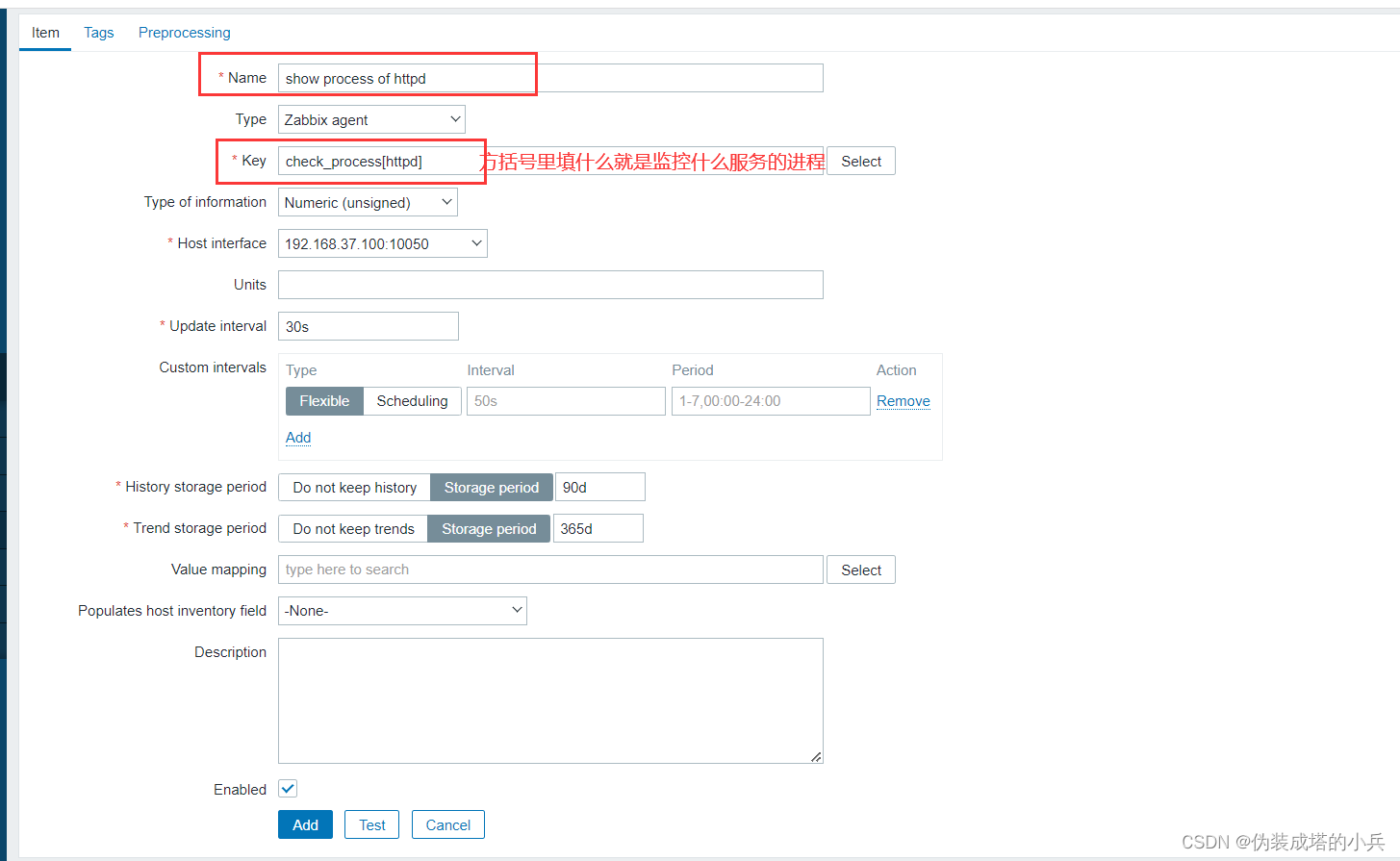Click the Name input field

coord(550,78)
